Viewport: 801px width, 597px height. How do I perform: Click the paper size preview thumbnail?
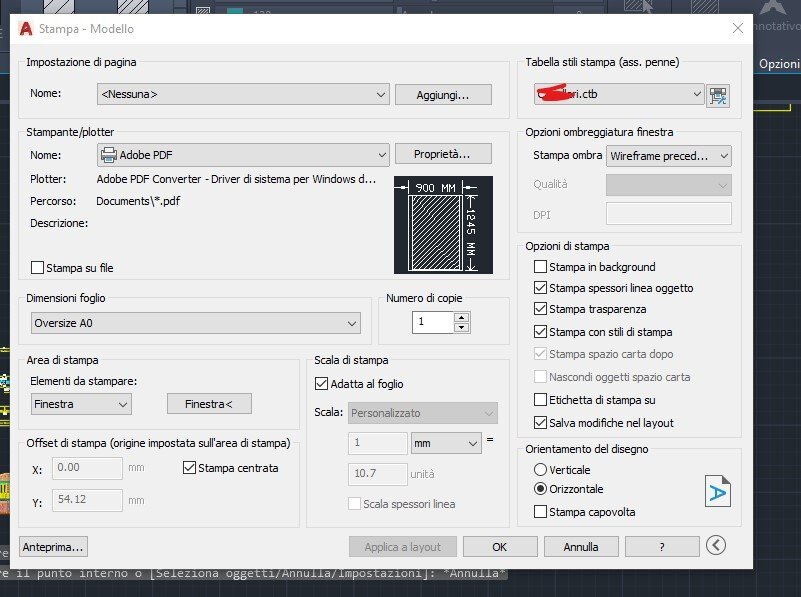tap(443, 225)
